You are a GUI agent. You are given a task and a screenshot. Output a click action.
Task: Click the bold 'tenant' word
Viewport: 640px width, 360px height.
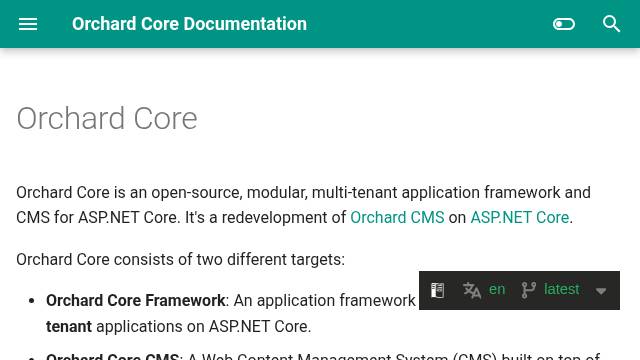pyautogui.click(x=69, y=327)
